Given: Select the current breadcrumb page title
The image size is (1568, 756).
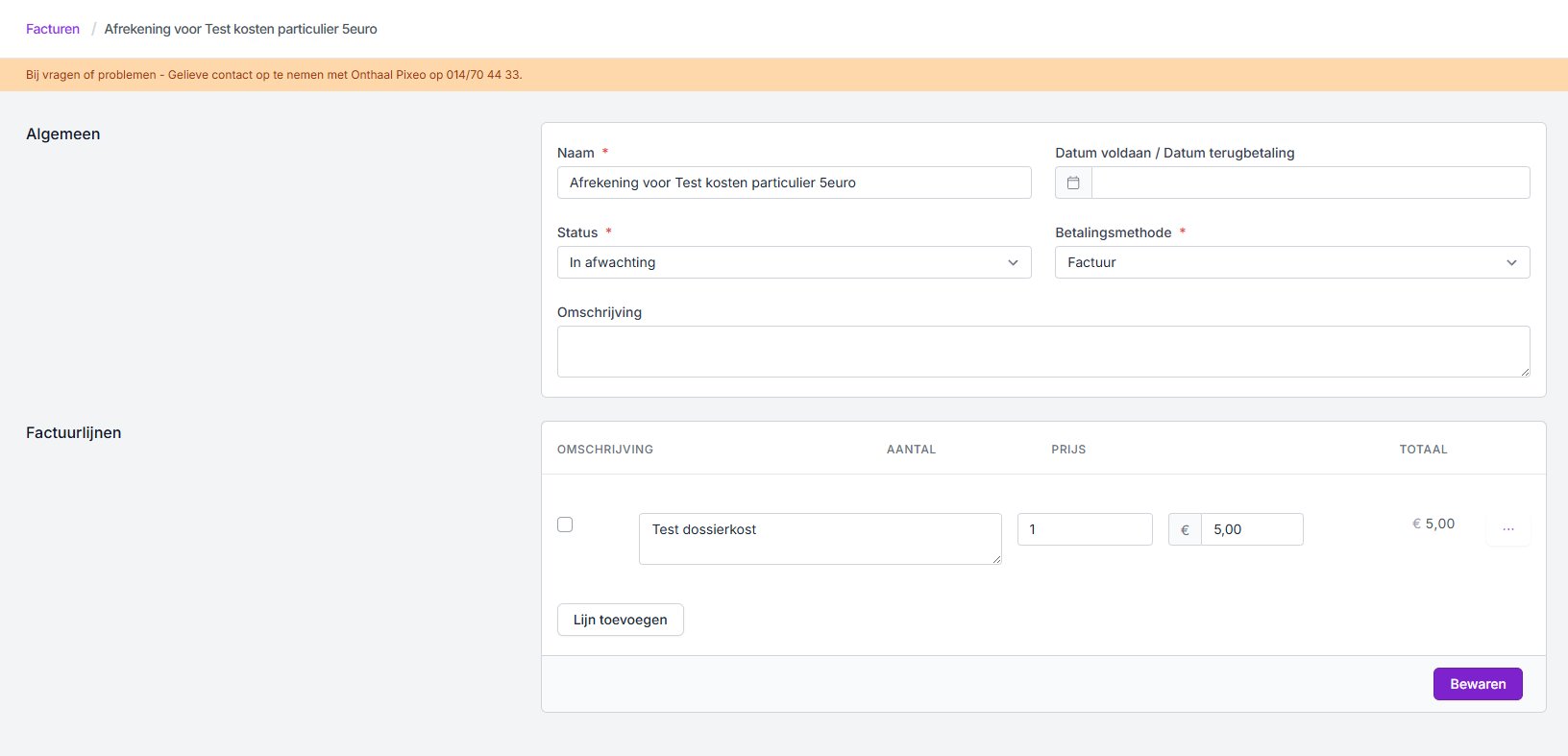Looking at the screenshot, I should 240,29.
